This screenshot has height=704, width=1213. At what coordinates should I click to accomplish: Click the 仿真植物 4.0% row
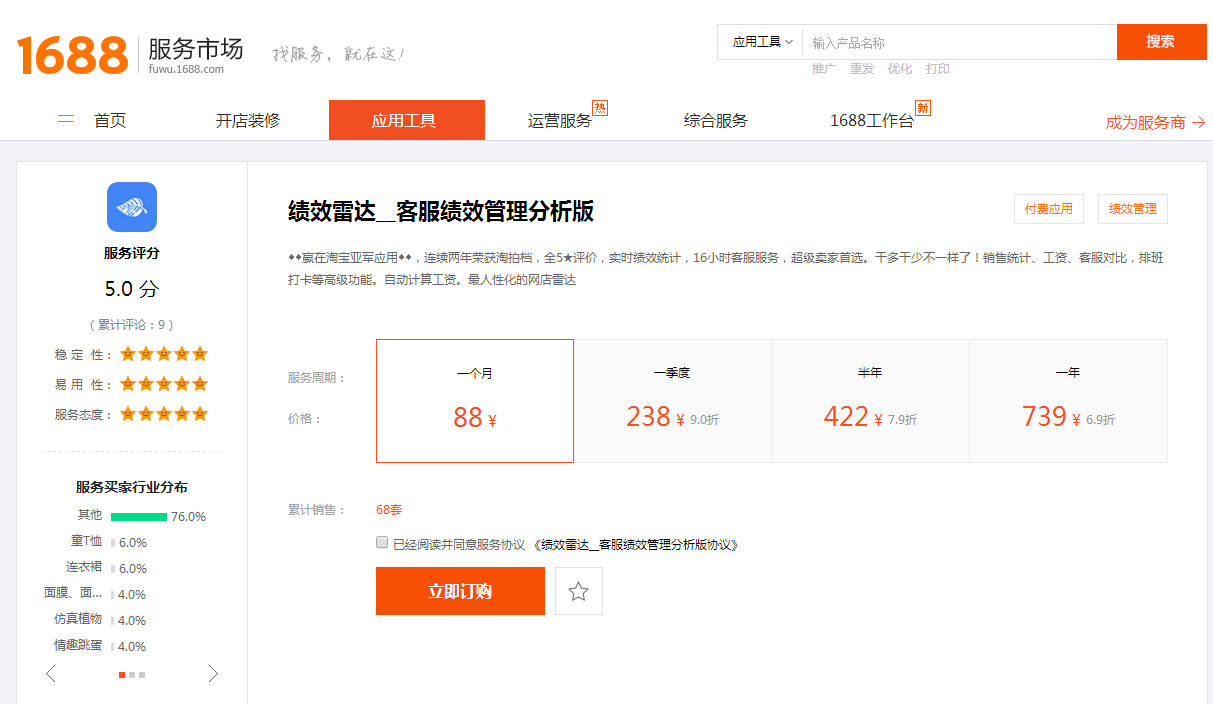click(x=101, y=620)
